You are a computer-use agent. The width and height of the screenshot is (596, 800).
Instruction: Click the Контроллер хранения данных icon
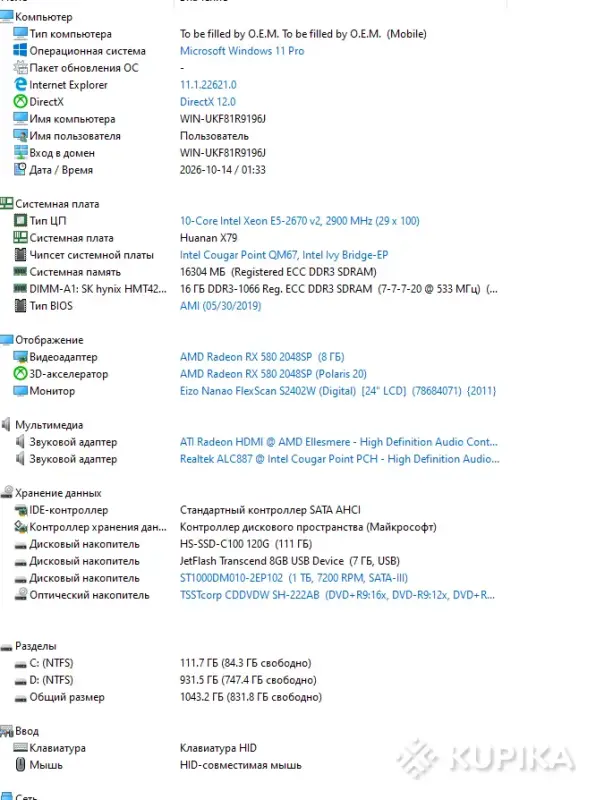pyautogui.click(x=20, y=527)
